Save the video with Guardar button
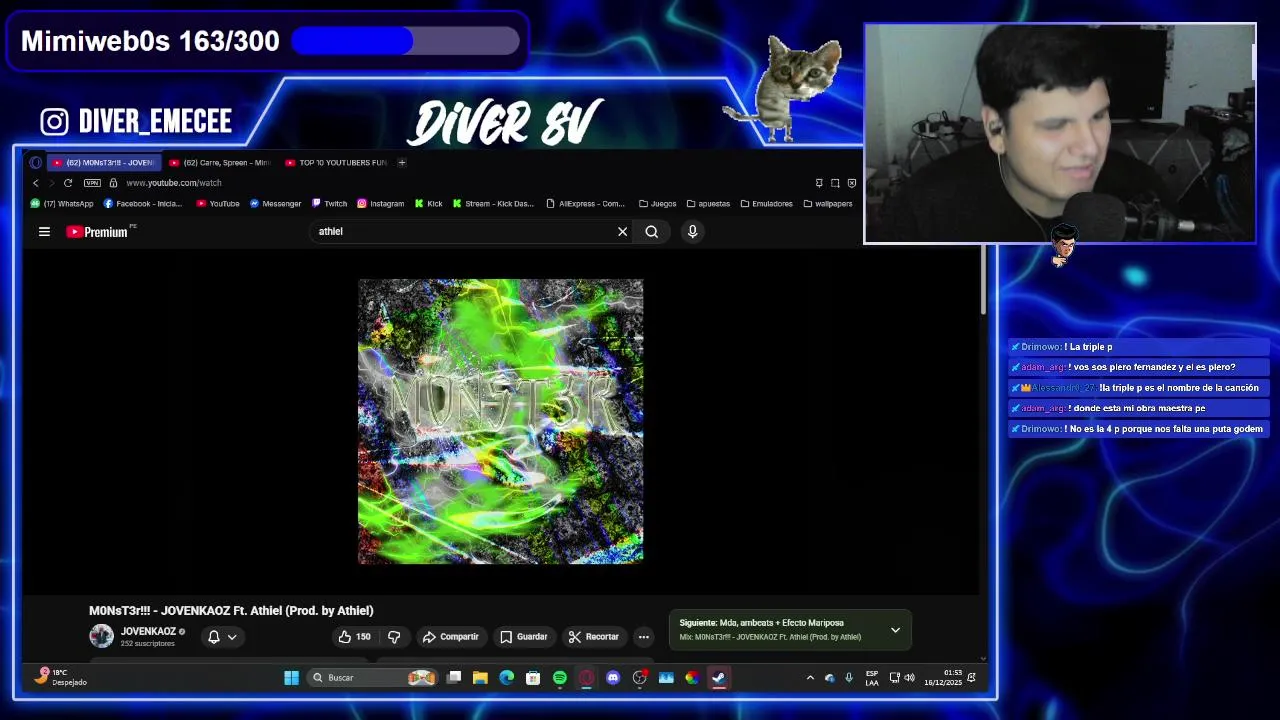Viewport: 1280px width, 720px height. click(x=523, y=636)
